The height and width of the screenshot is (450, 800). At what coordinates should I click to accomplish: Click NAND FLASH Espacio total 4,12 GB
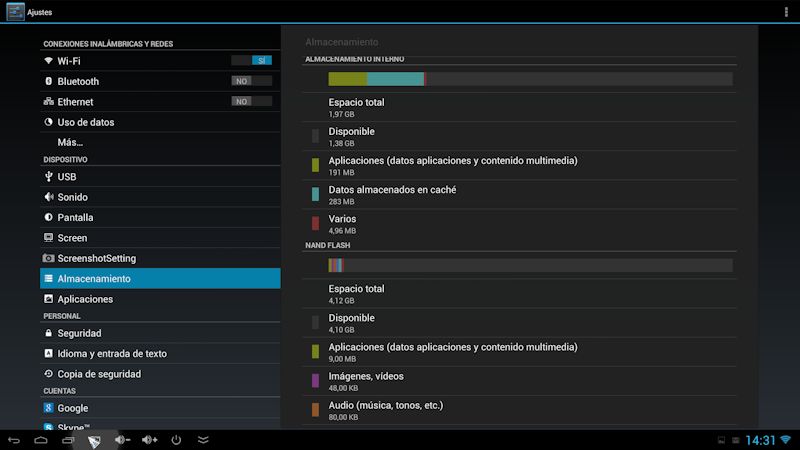[519, 293]
